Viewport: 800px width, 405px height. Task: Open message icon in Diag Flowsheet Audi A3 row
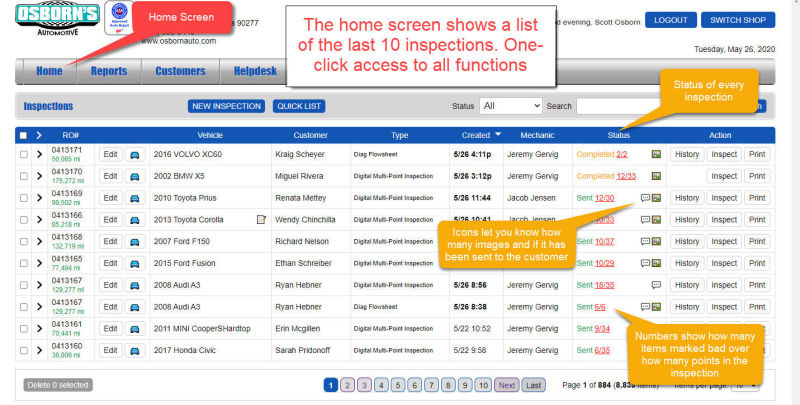pos(645,307)
